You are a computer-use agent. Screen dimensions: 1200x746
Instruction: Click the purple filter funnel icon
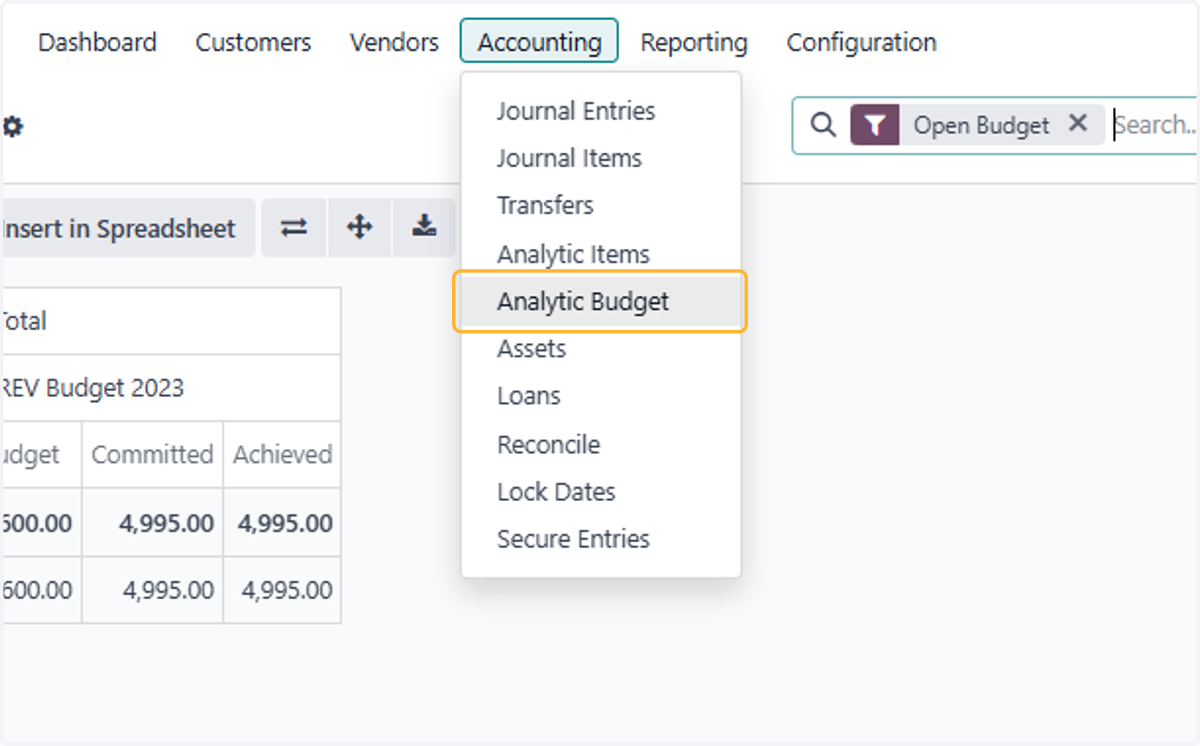pos(875,125)
